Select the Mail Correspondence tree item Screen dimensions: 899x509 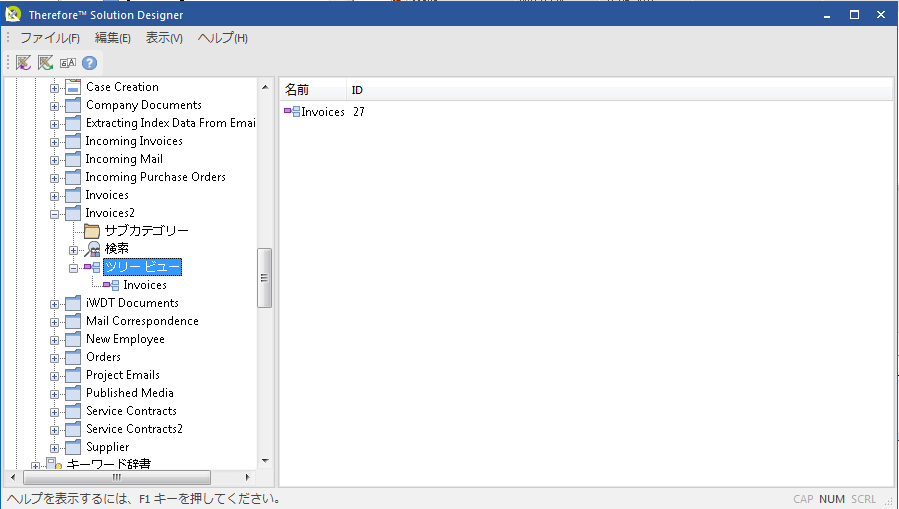[x=142, y=321]
